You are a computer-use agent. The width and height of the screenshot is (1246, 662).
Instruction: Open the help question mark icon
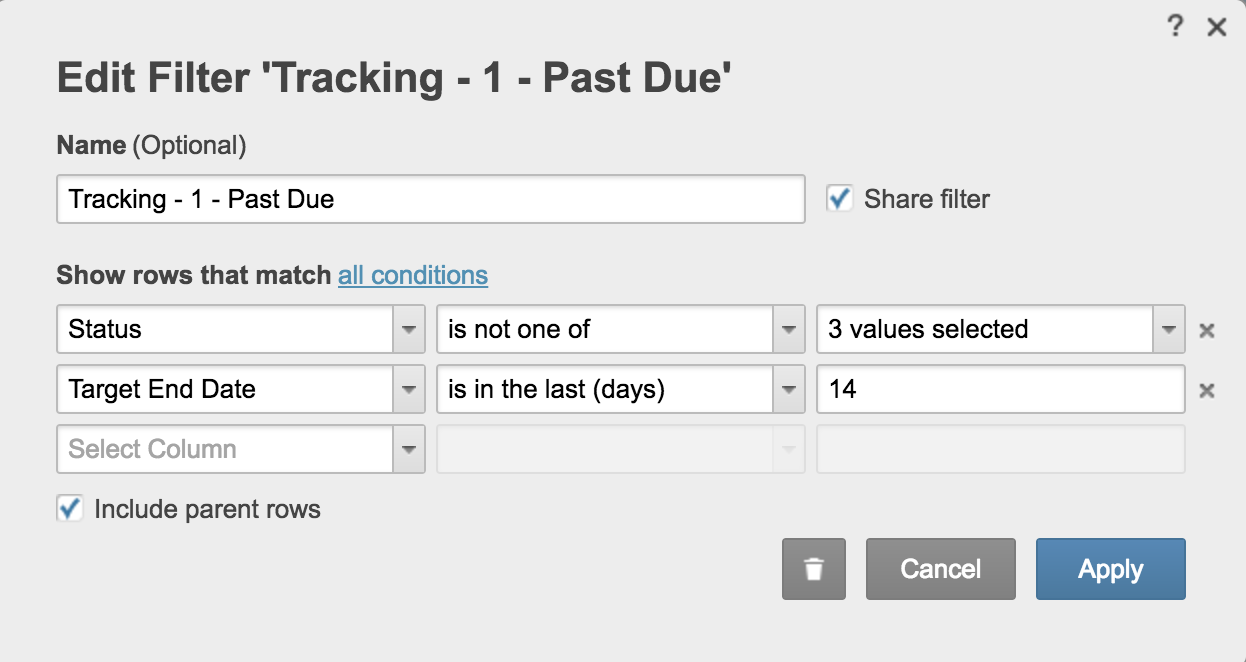click(1176, 27)
